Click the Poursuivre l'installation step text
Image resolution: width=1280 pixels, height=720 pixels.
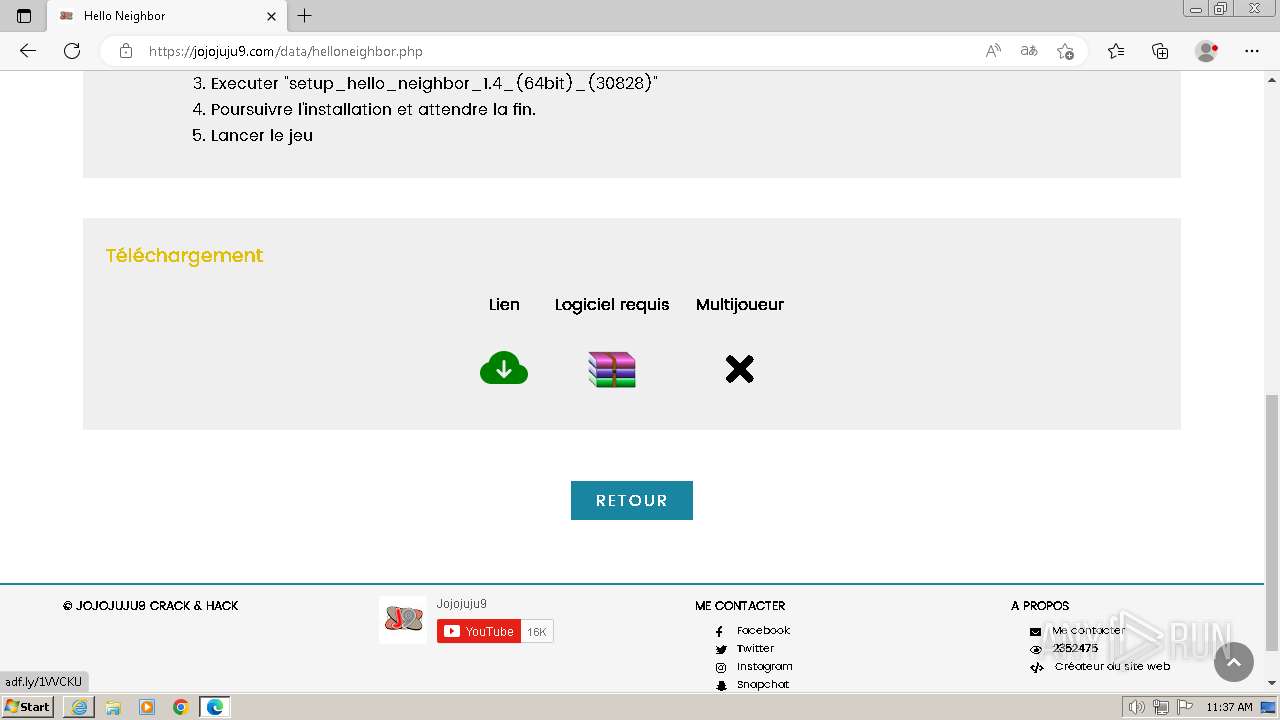tap(373, 109)
